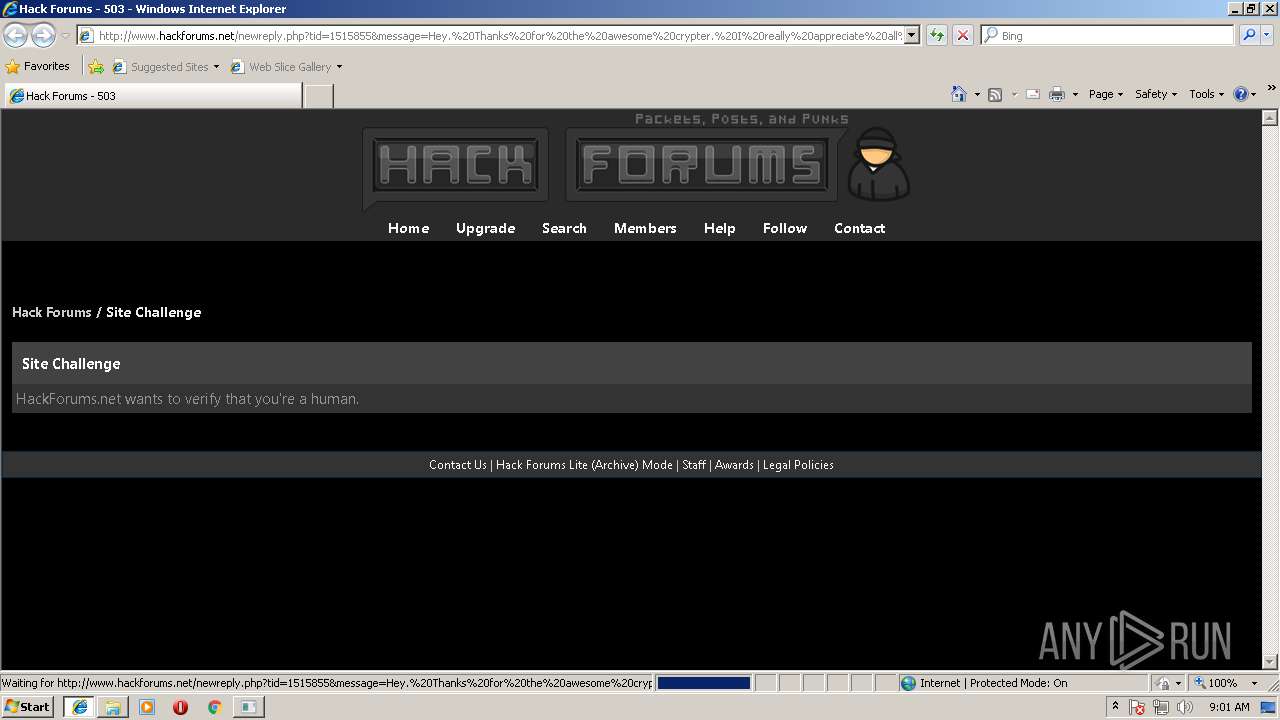This screenshot has width=1280, height=720.
Task: Open recent pages dropdown arrow
Action: coord(65,36)
